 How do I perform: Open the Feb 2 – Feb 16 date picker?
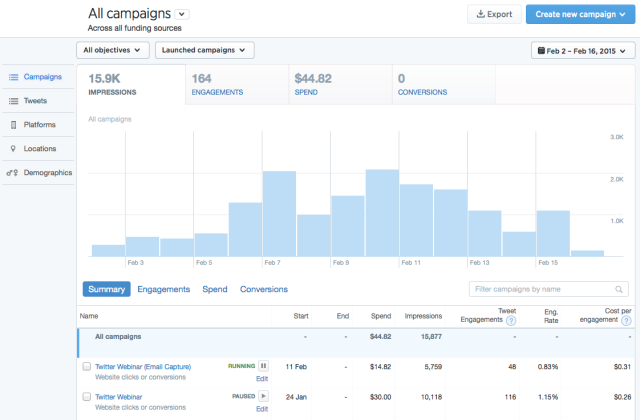click(582, 50)
